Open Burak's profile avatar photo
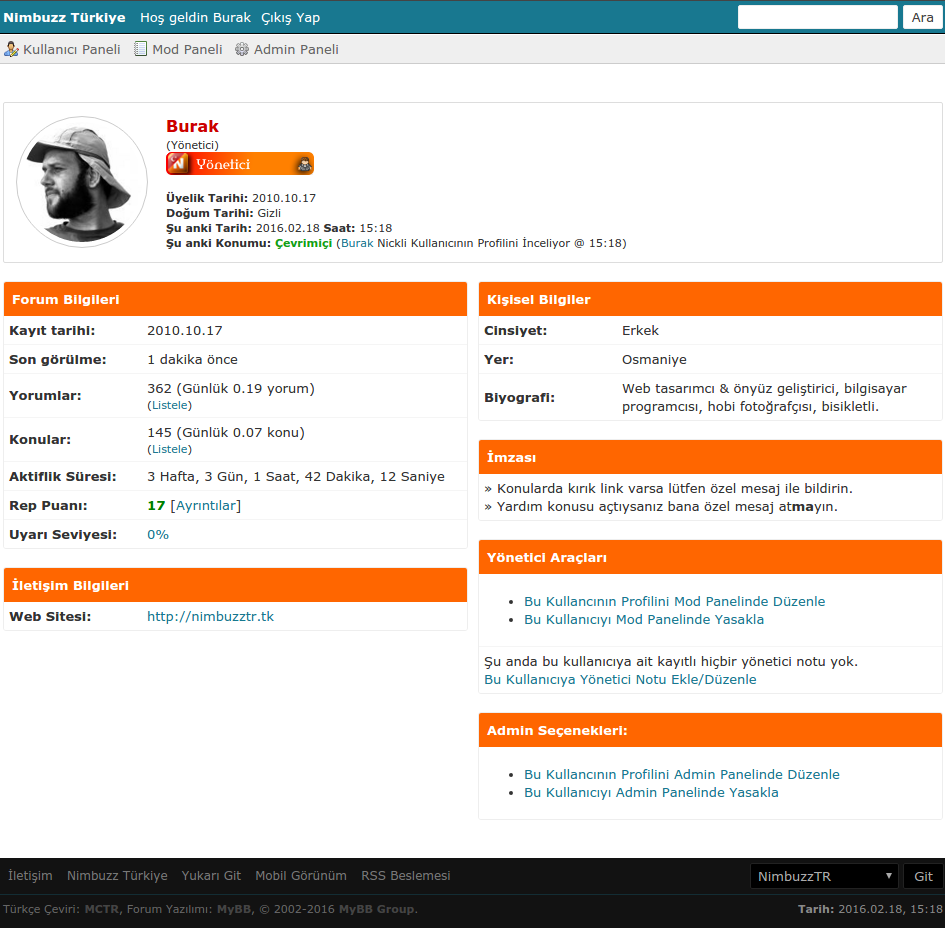945x928 pixels. [x=82, y=182]
